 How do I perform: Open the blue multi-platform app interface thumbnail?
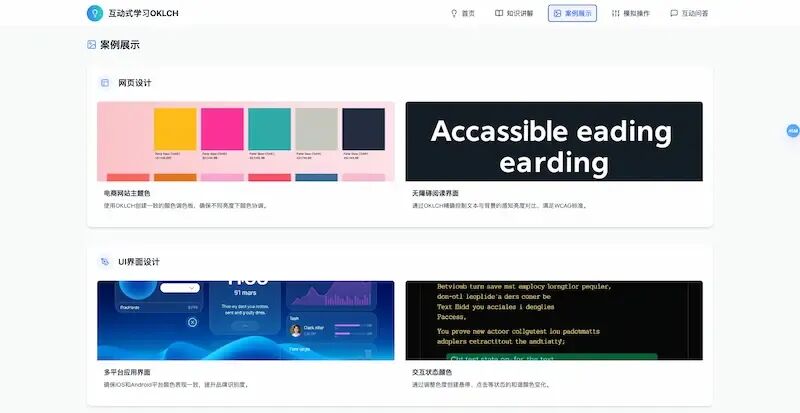coord(245,321)
